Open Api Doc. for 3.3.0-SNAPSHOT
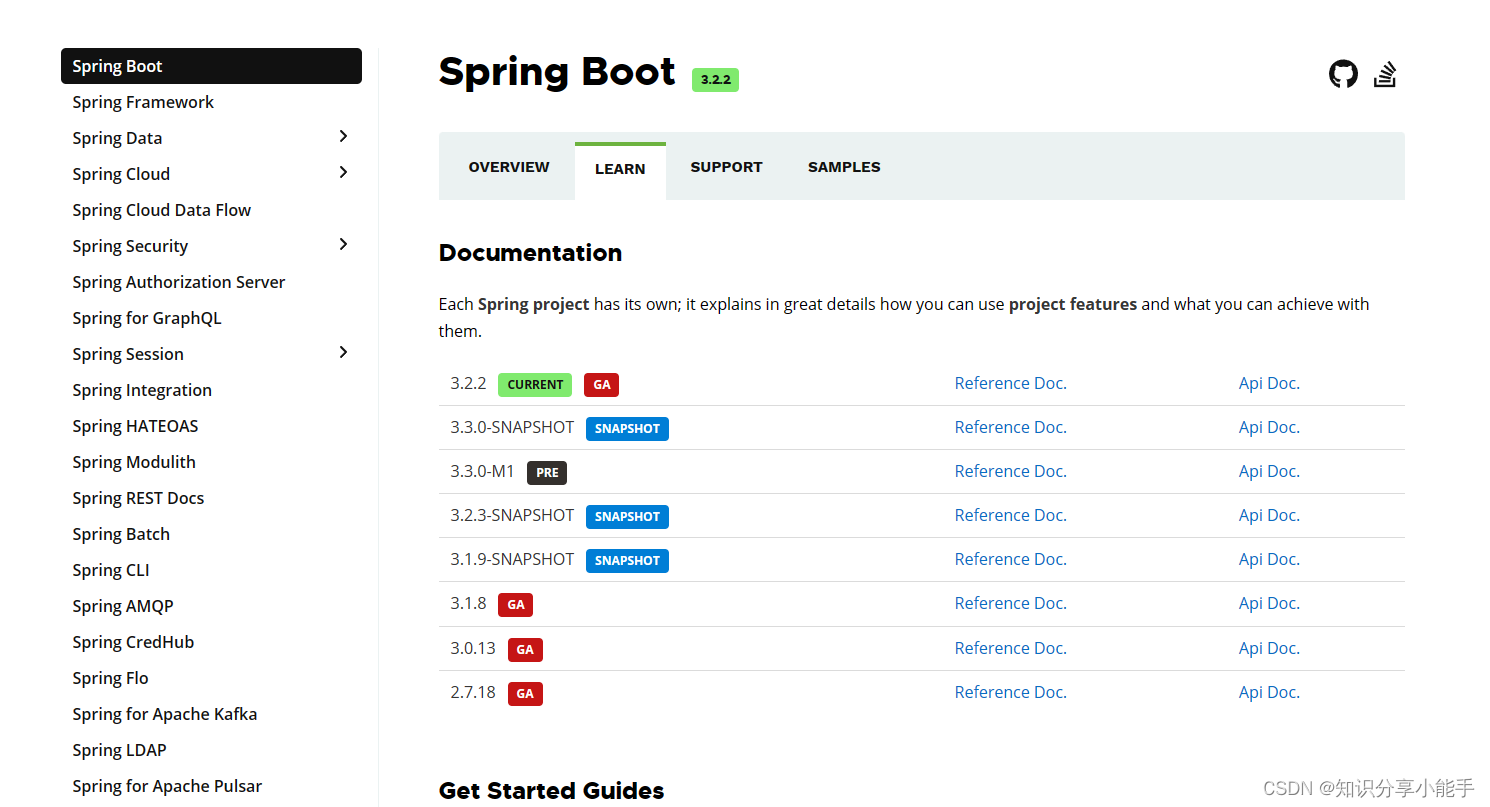Screen dimensions: 1490x807 tap(1269, 427)
